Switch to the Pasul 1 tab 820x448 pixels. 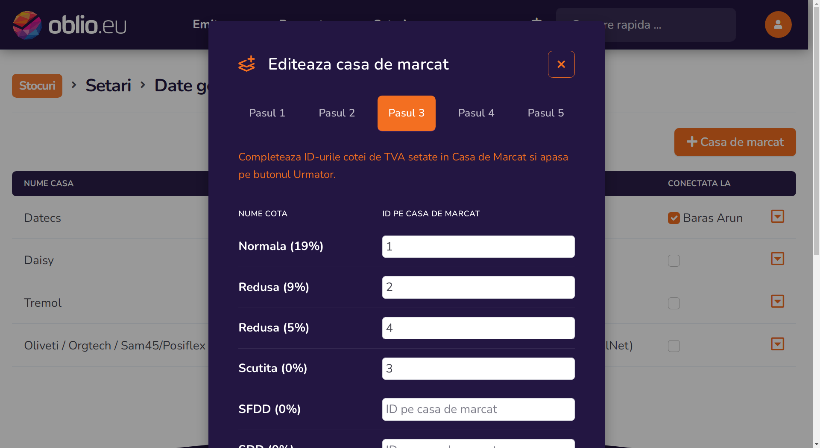(x=267, y=113)
